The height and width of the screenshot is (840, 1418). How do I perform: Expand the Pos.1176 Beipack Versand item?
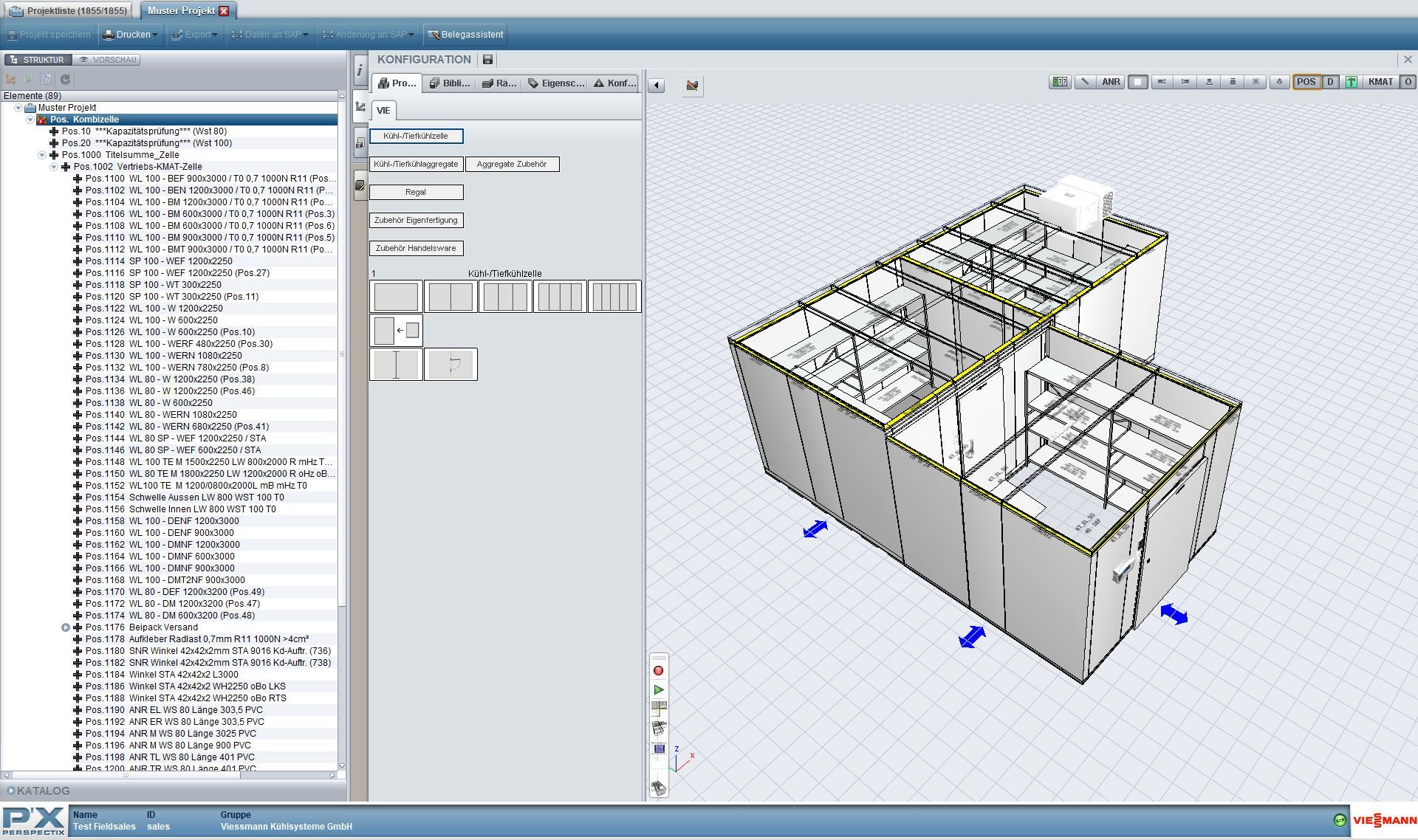[66, 627]
